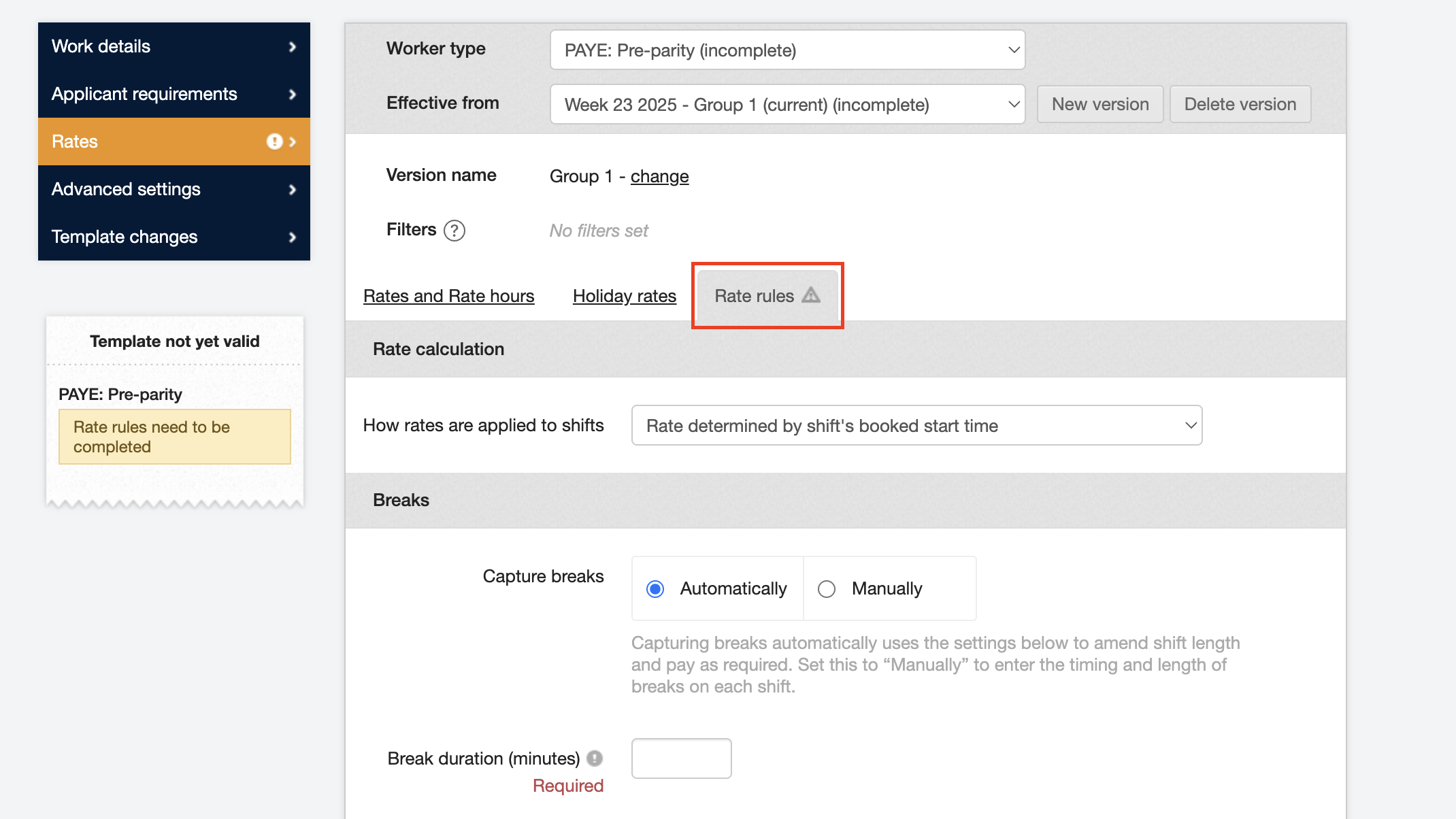Click the Break duration minutes input field
Viewport: 1456px width, 819px height.
click(x=681, y=758)
